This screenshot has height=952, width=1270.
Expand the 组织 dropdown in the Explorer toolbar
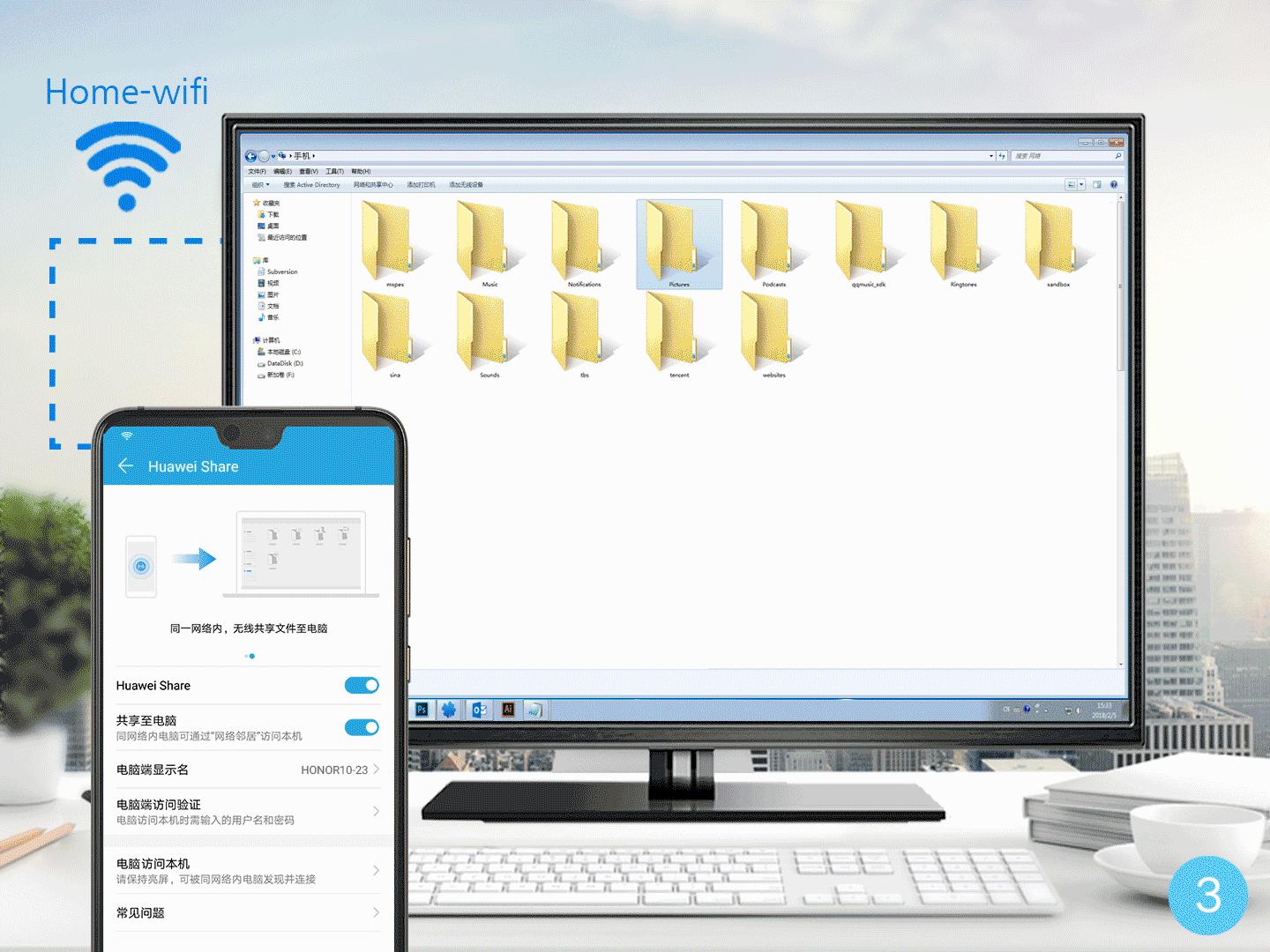click(260, 185)
